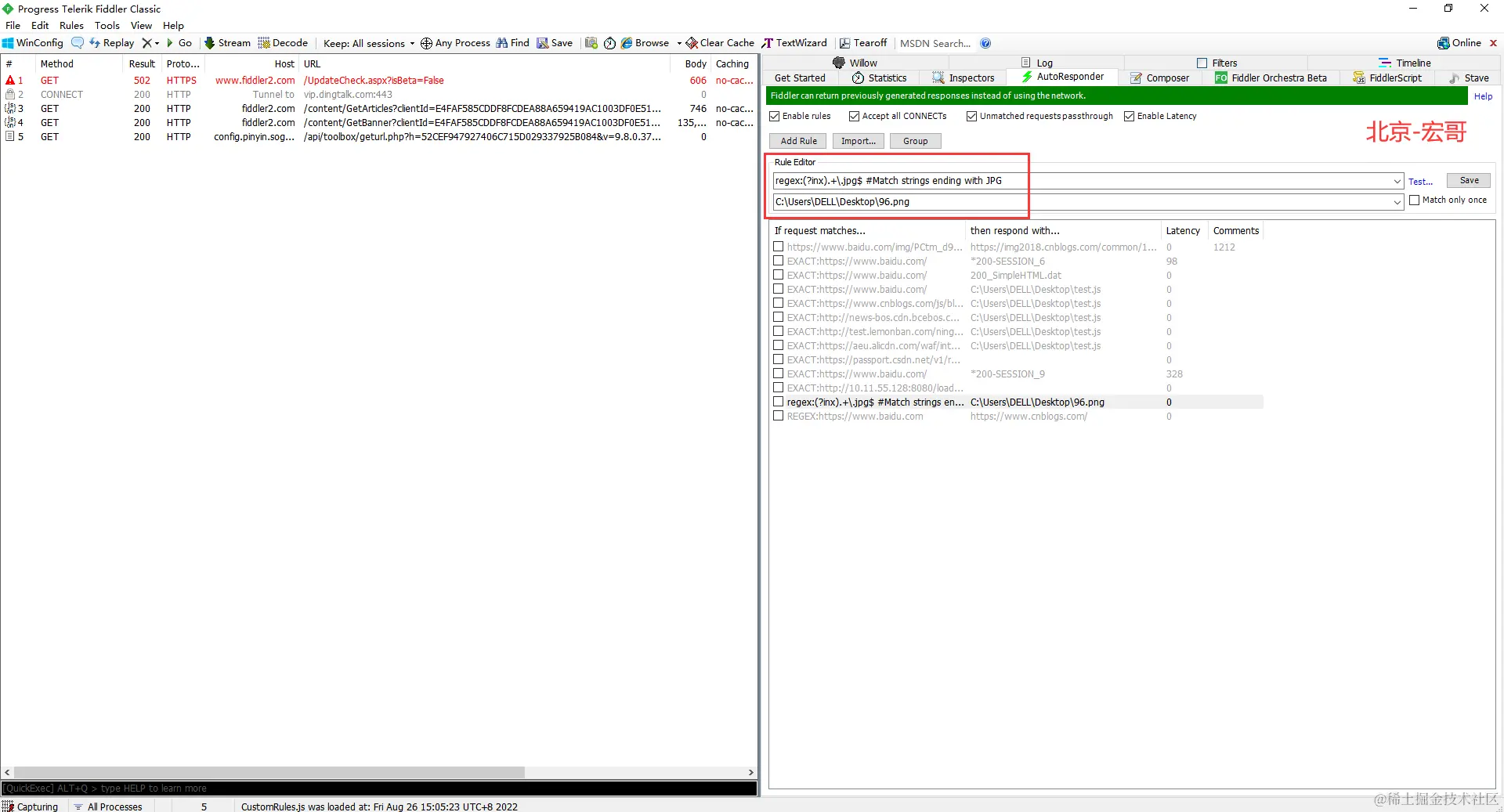Save sessions with toolbar Save
Viewport: 1504px width, 812px height.
(555, 43)
